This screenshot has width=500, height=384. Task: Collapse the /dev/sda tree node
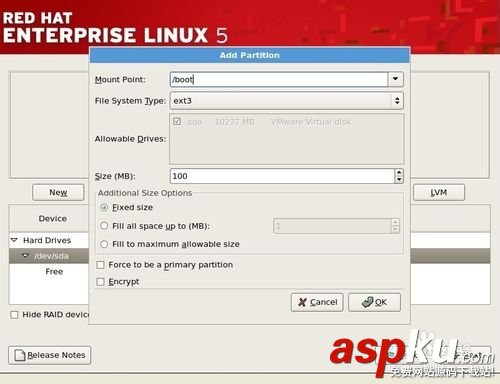pyautogui.click(x=25, y=256)
